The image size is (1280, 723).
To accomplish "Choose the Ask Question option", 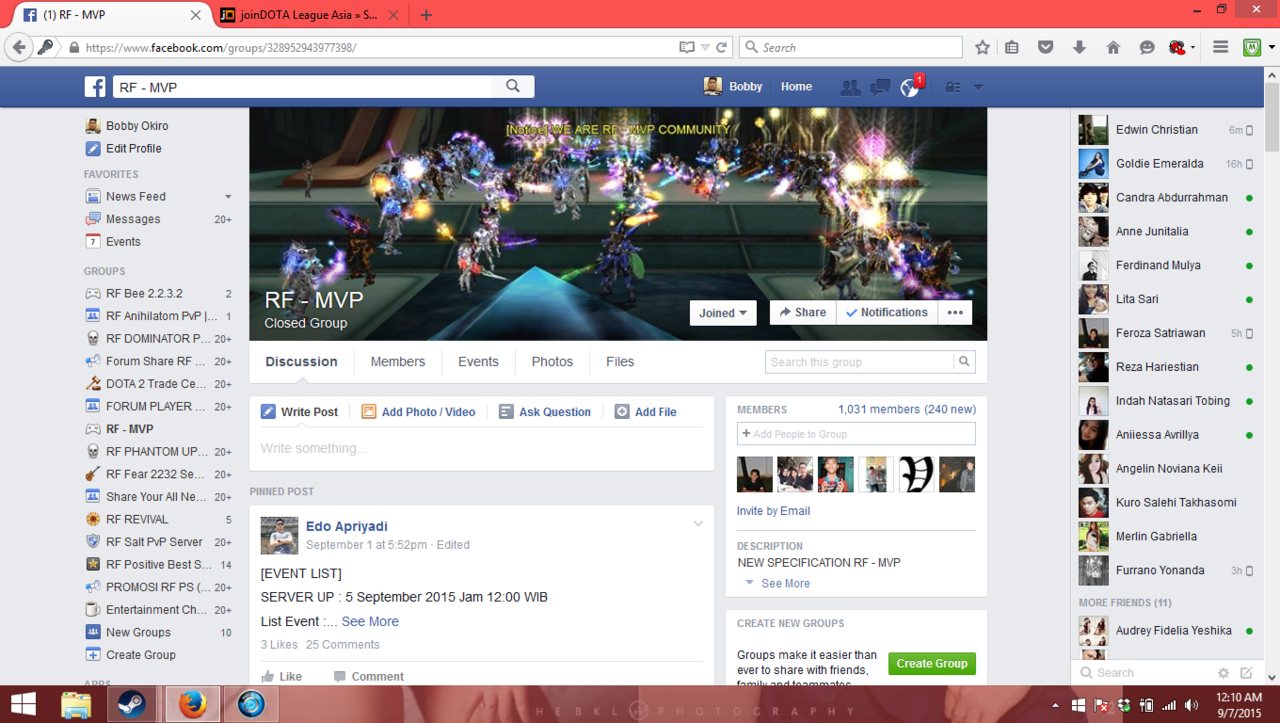I will [x=544, y=412].
